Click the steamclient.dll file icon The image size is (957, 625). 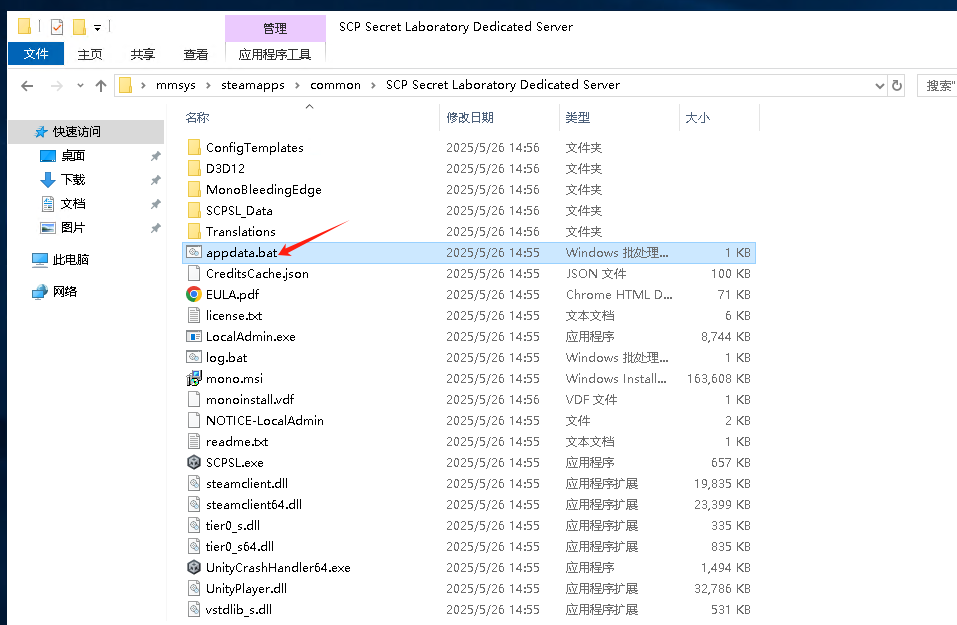(x=194, y=483)
